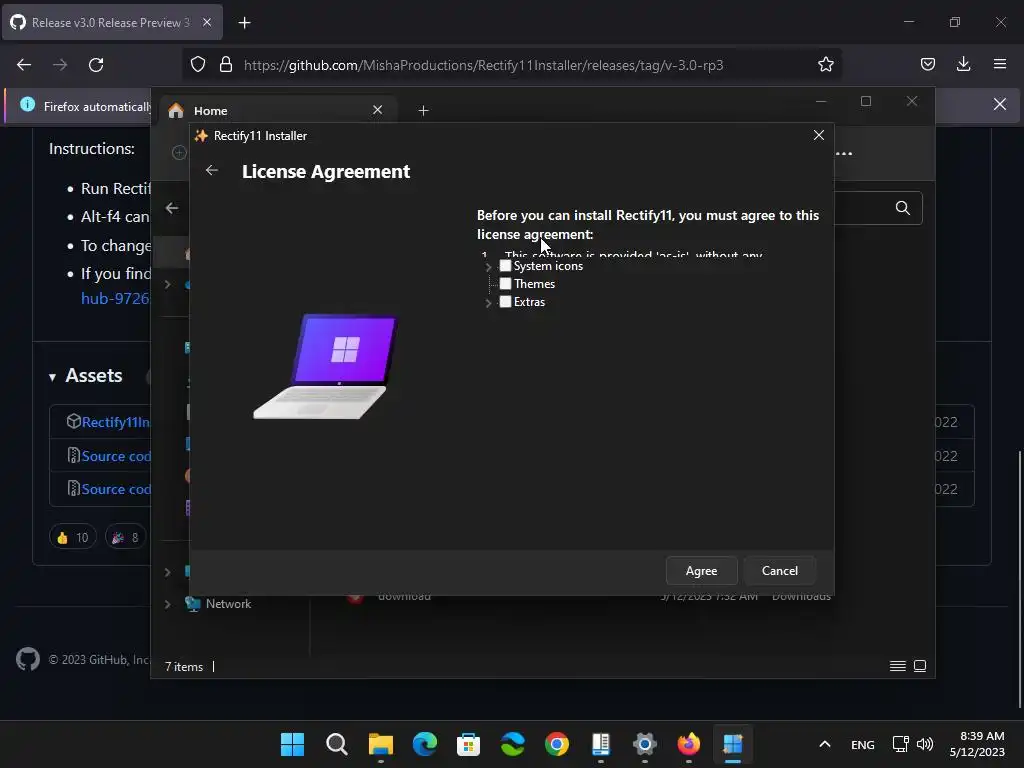Image resolution: width=1024 pixels, height=768 pixels.
Task: Click the hub-9726 link in instructions
Action: 116,298
